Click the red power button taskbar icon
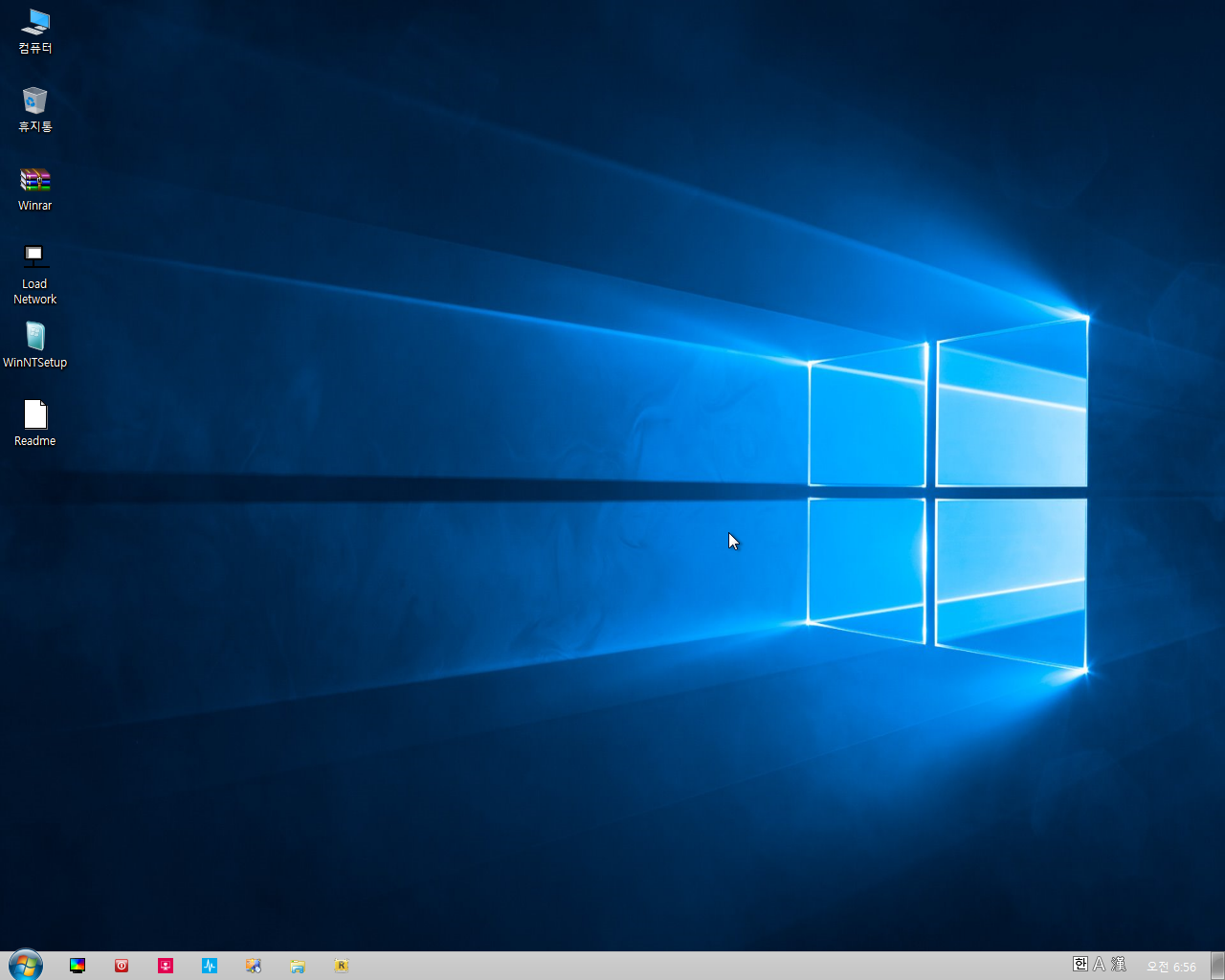 click(122, 966)
